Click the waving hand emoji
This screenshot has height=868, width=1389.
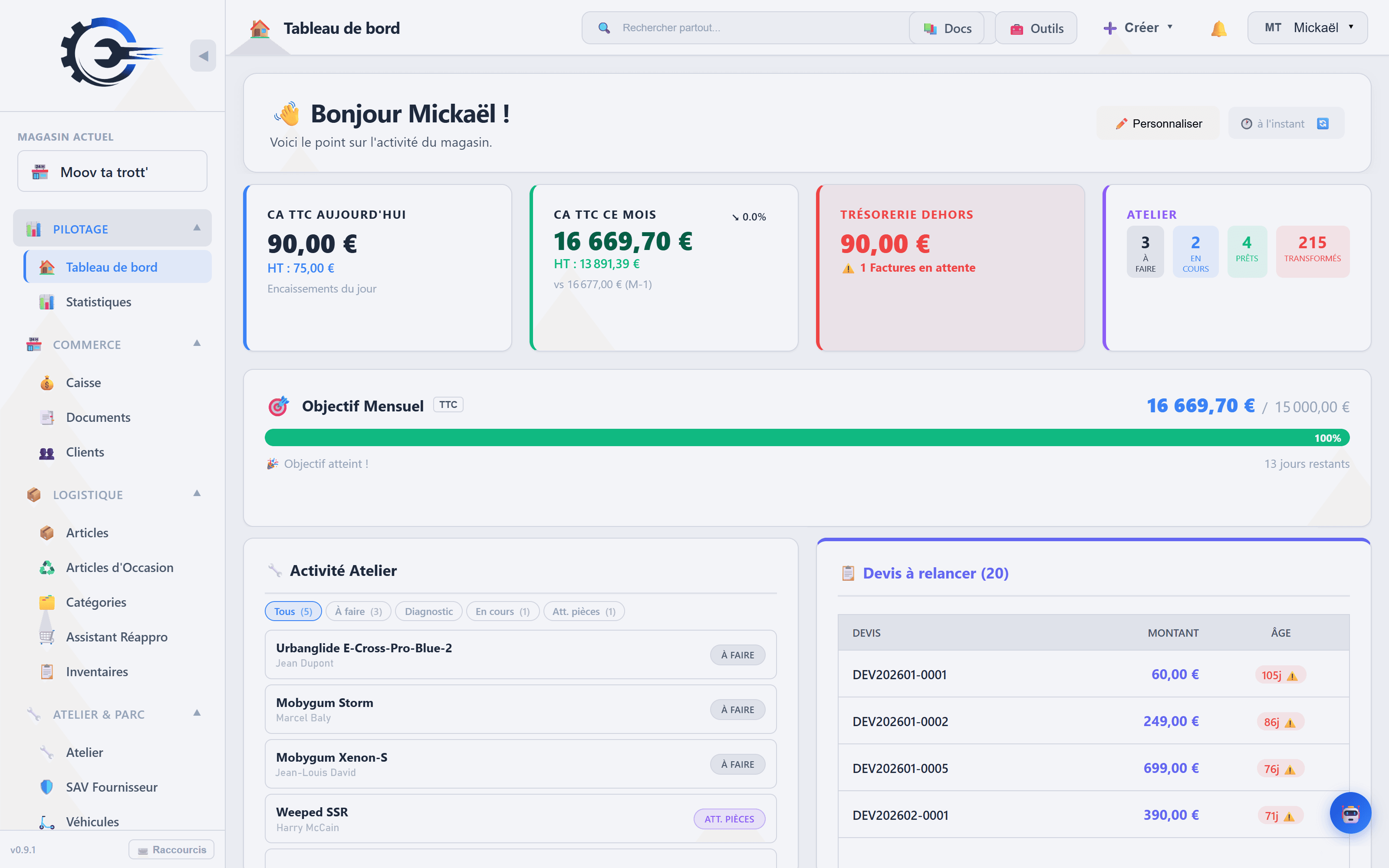[x=287, y=114]
